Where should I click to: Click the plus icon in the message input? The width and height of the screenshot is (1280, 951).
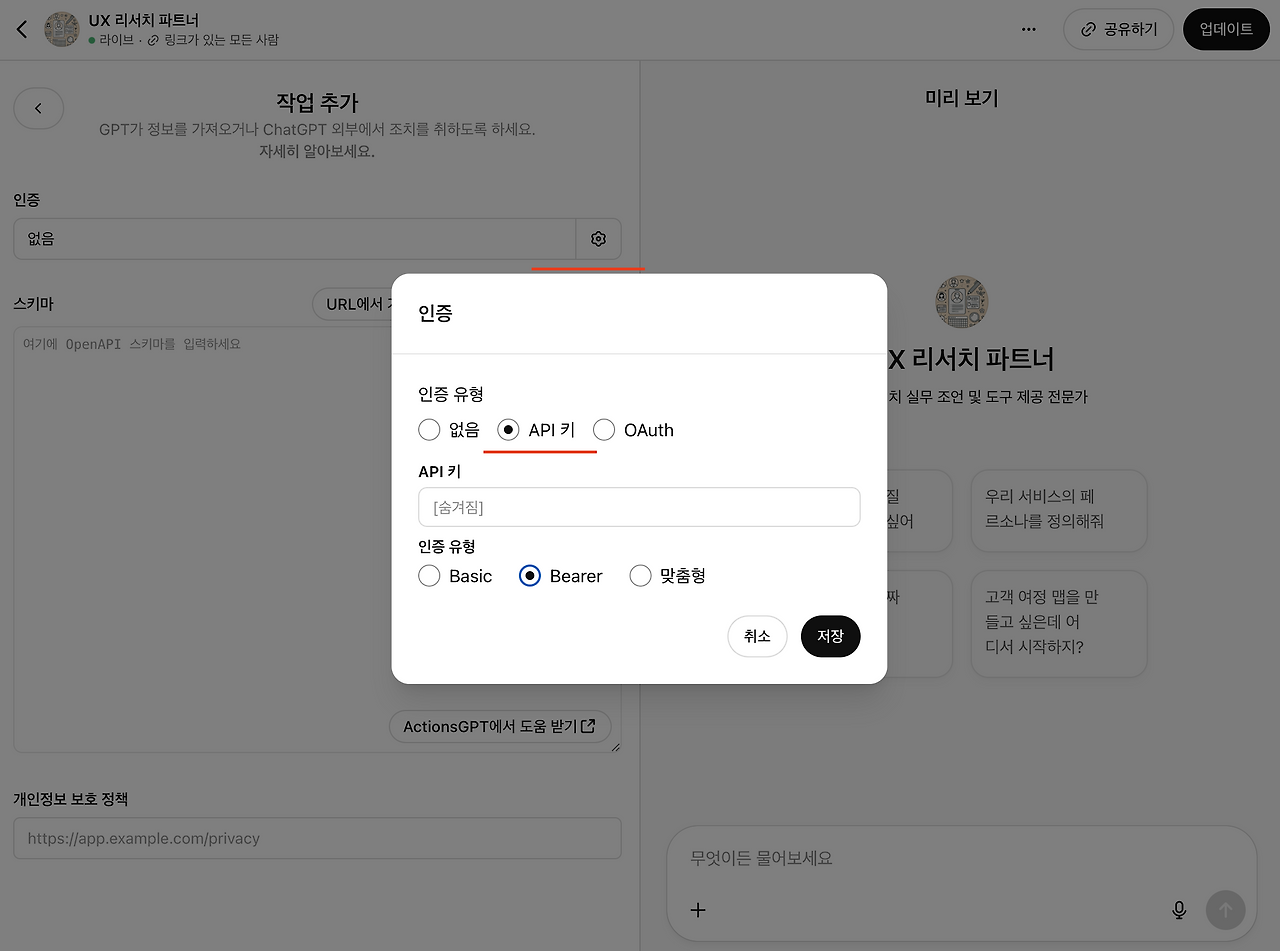point(697,910)
